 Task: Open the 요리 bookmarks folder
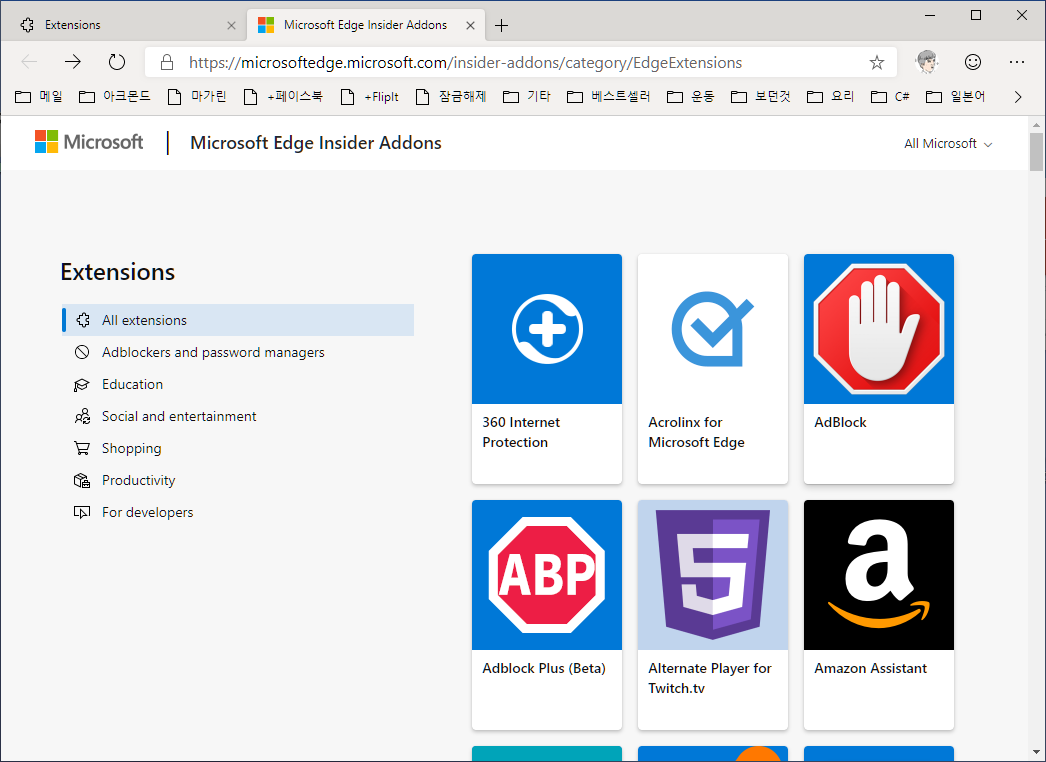coord(831,97)
